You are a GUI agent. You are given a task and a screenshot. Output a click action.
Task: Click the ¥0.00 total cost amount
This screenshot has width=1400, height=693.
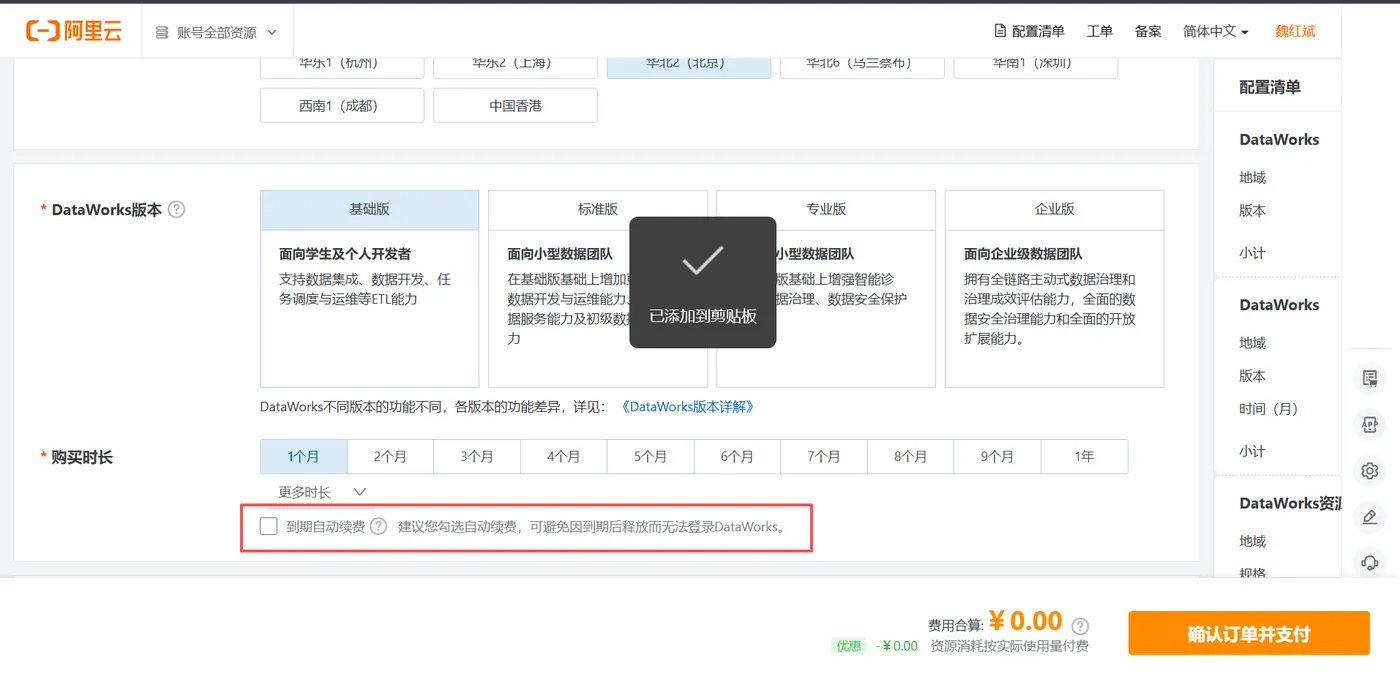click(x=1025, y=622)
